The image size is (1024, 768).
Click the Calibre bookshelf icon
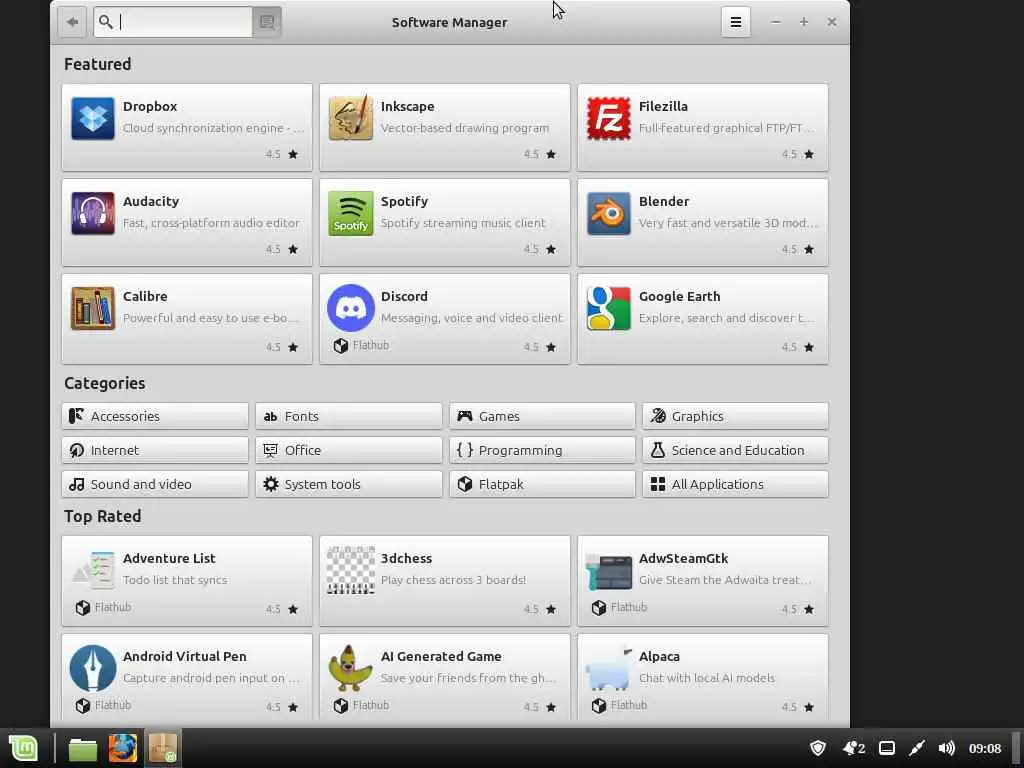[x=93, y=308]
